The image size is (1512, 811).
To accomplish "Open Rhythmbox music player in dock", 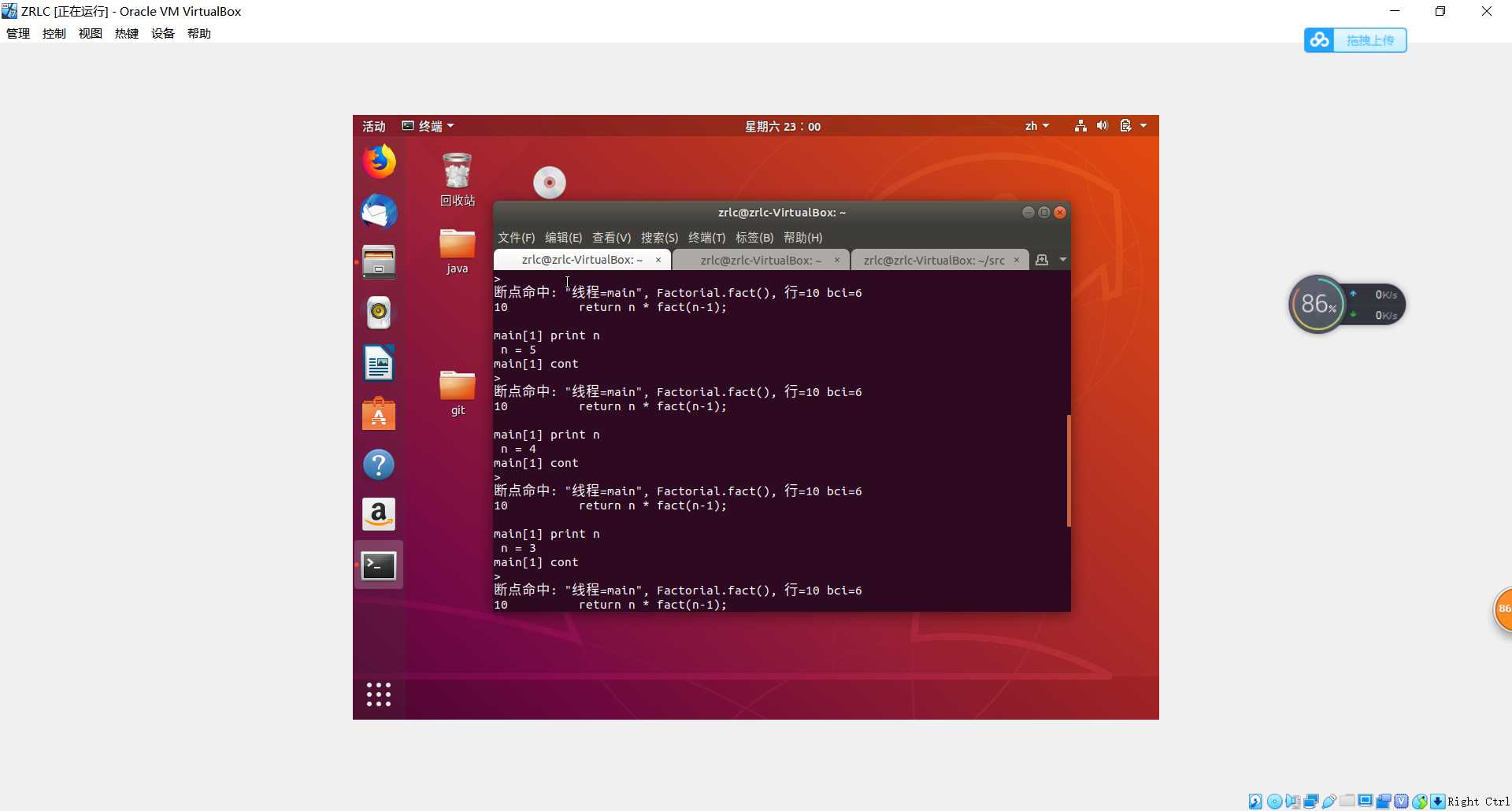I will pos(379,313).
